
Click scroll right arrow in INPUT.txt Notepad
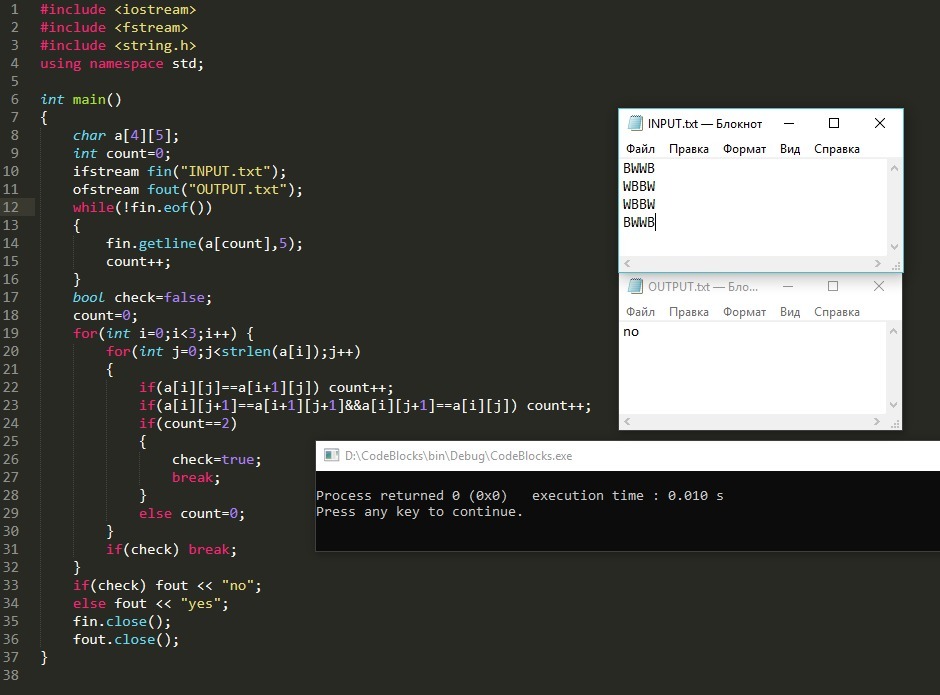[878, 263]
